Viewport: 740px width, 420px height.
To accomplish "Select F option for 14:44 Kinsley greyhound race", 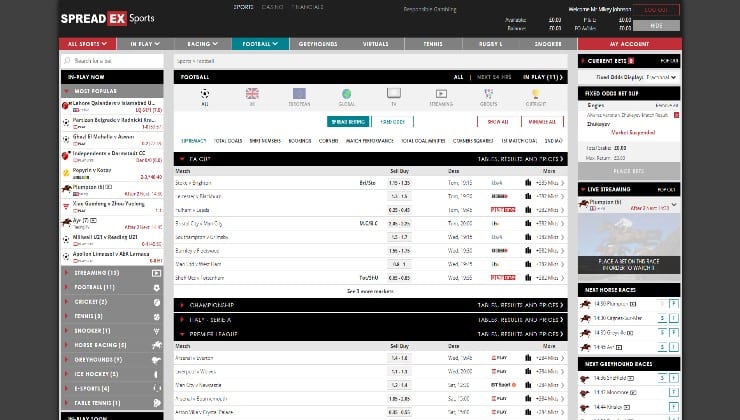I will click(x=674, y=407).
